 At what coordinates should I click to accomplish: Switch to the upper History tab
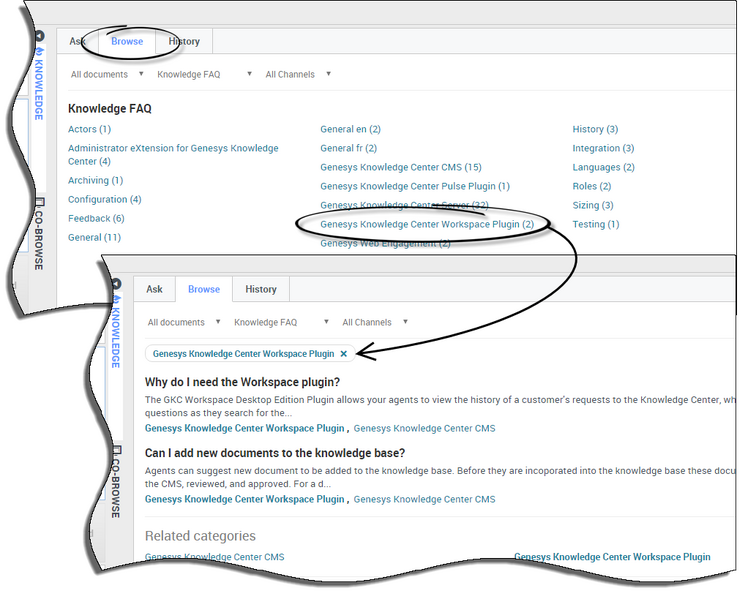[184, 41]
